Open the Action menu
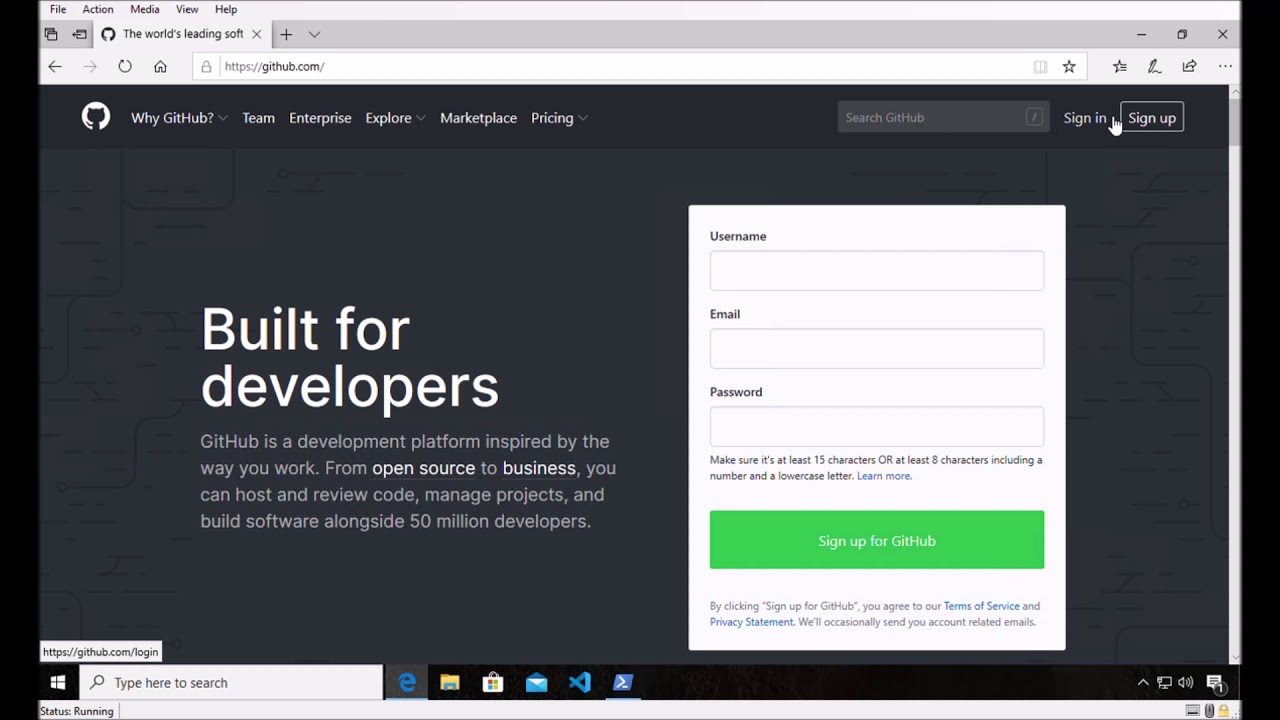The height and width of the screenshot is (720, 1280). click(x=98, y=9)
